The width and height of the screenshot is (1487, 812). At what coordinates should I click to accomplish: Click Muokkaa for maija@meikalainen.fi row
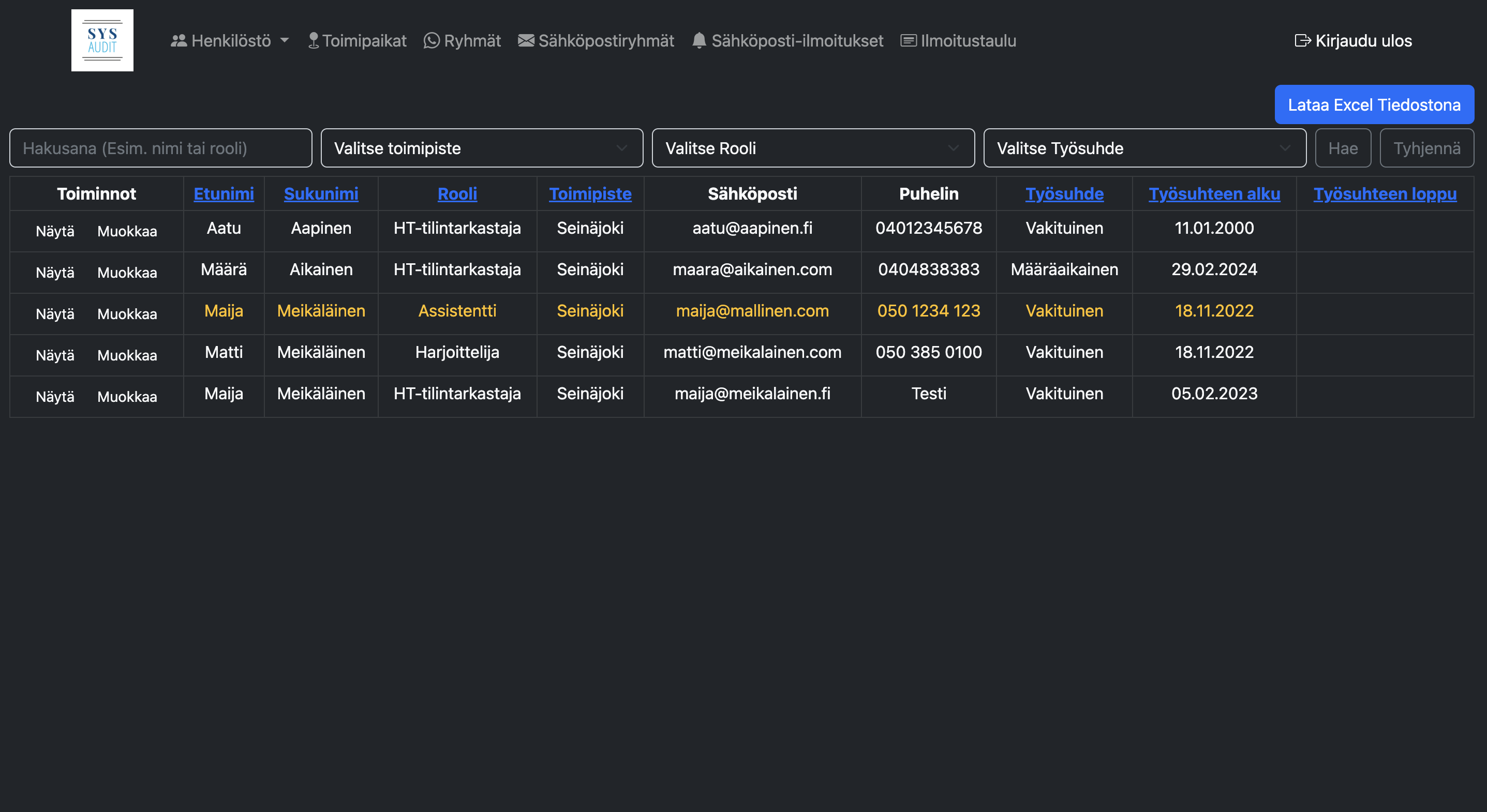click(x=127, y=397)
